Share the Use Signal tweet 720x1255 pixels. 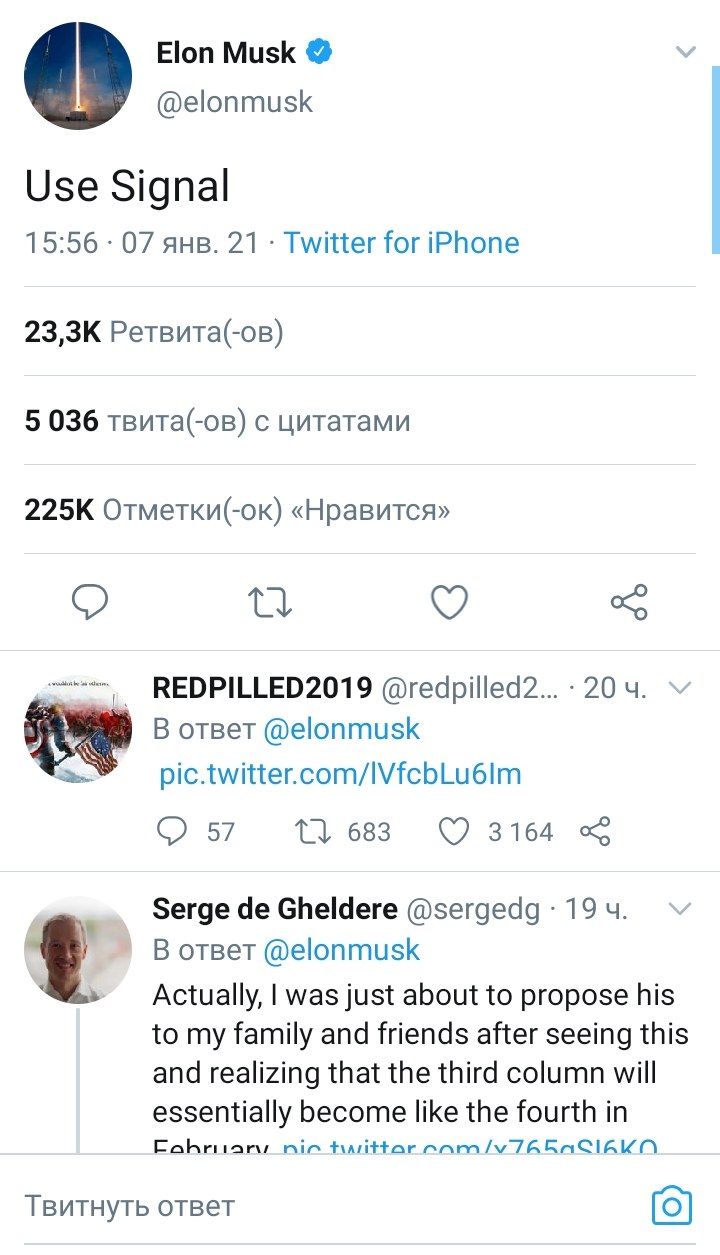[x=629, y=602]
